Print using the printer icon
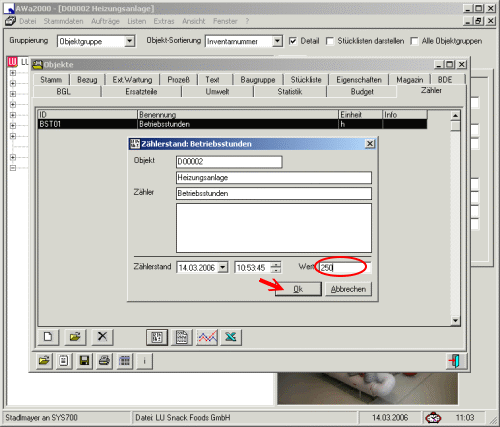 (104, 361)
